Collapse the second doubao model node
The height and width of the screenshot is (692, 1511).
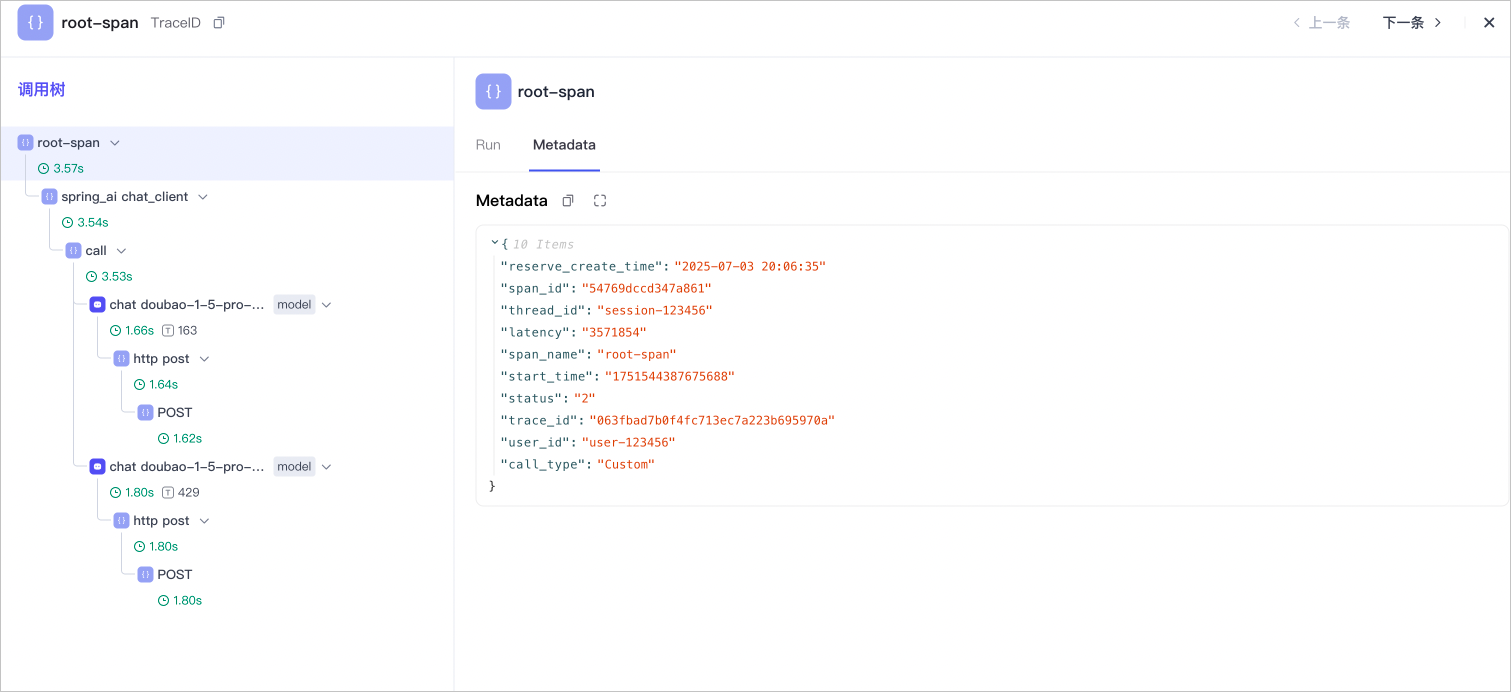pos(326,467)
